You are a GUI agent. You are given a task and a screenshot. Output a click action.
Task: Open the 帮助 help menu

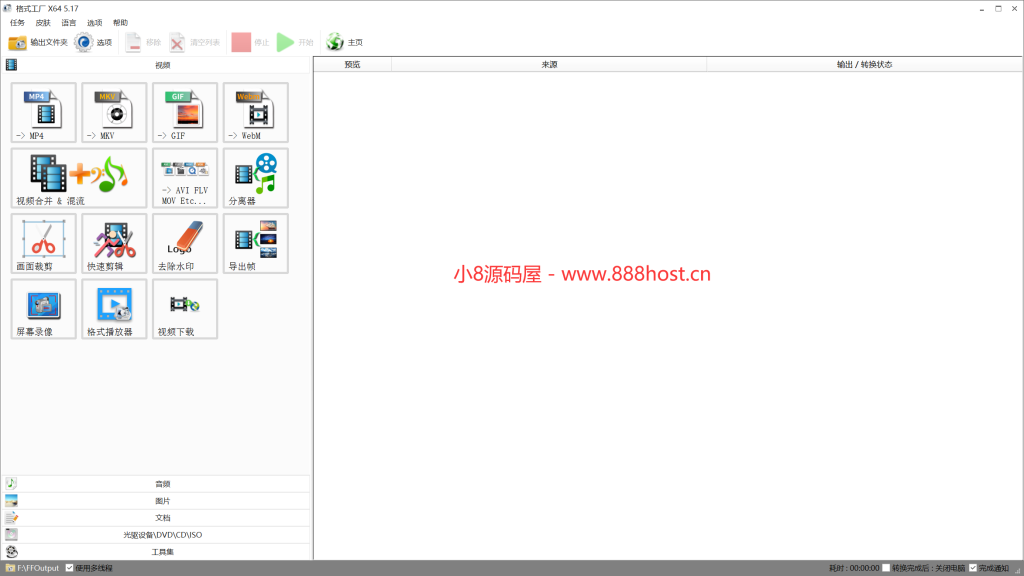point(120,23)
